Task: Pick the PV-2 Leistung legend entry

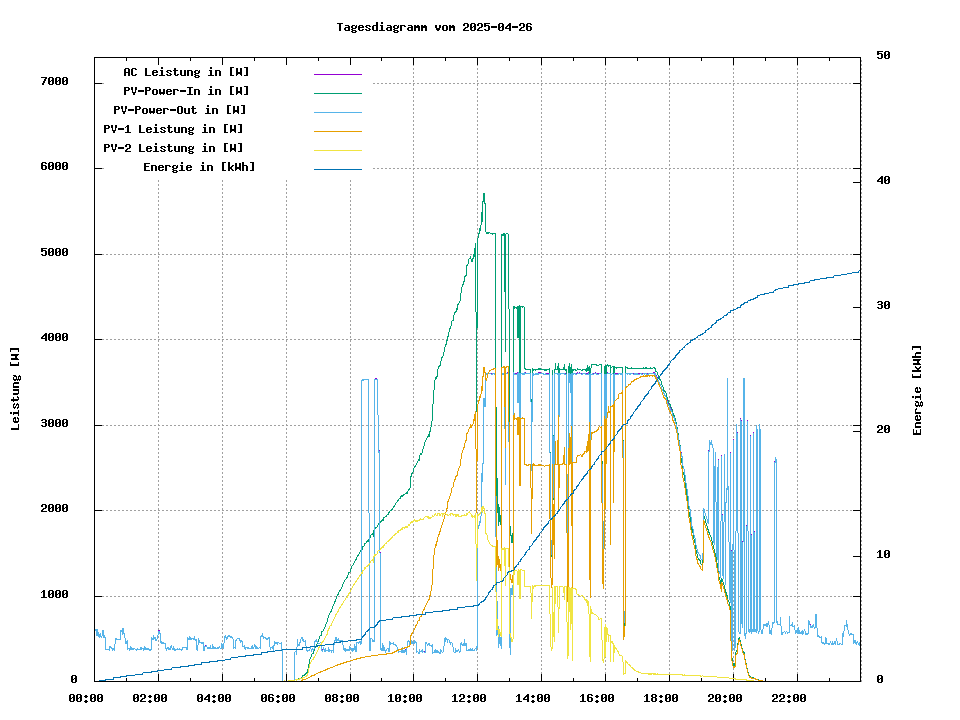Action: point(173,148)
